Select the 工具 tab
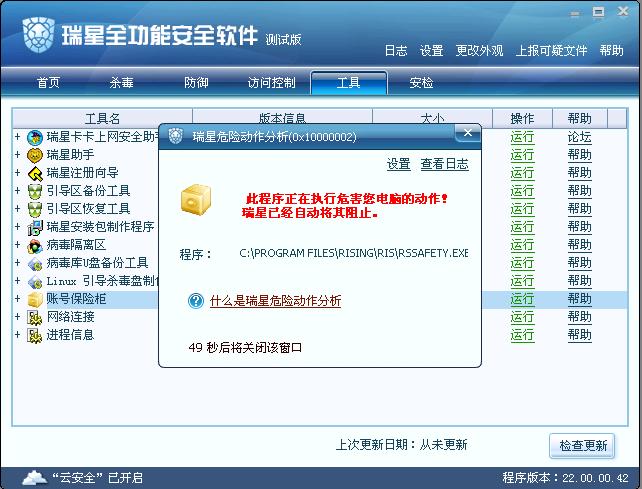The image size is (642, 489). (348, 83)
